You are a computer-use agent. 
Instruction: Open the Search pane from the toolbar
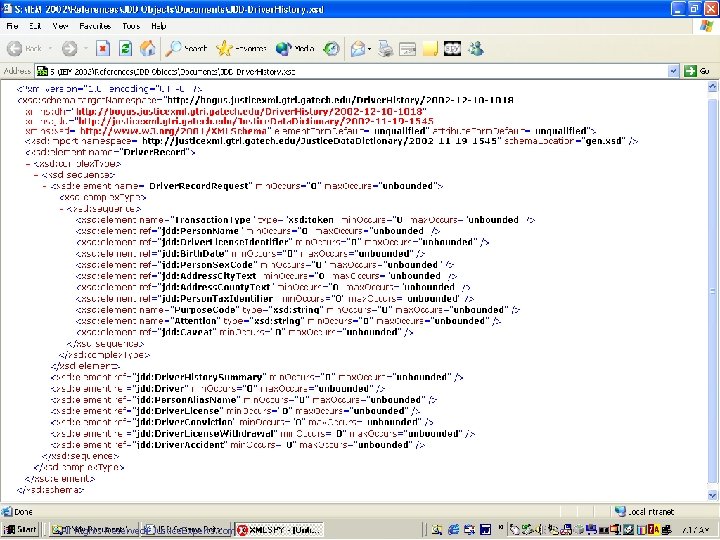coord(186,48)
